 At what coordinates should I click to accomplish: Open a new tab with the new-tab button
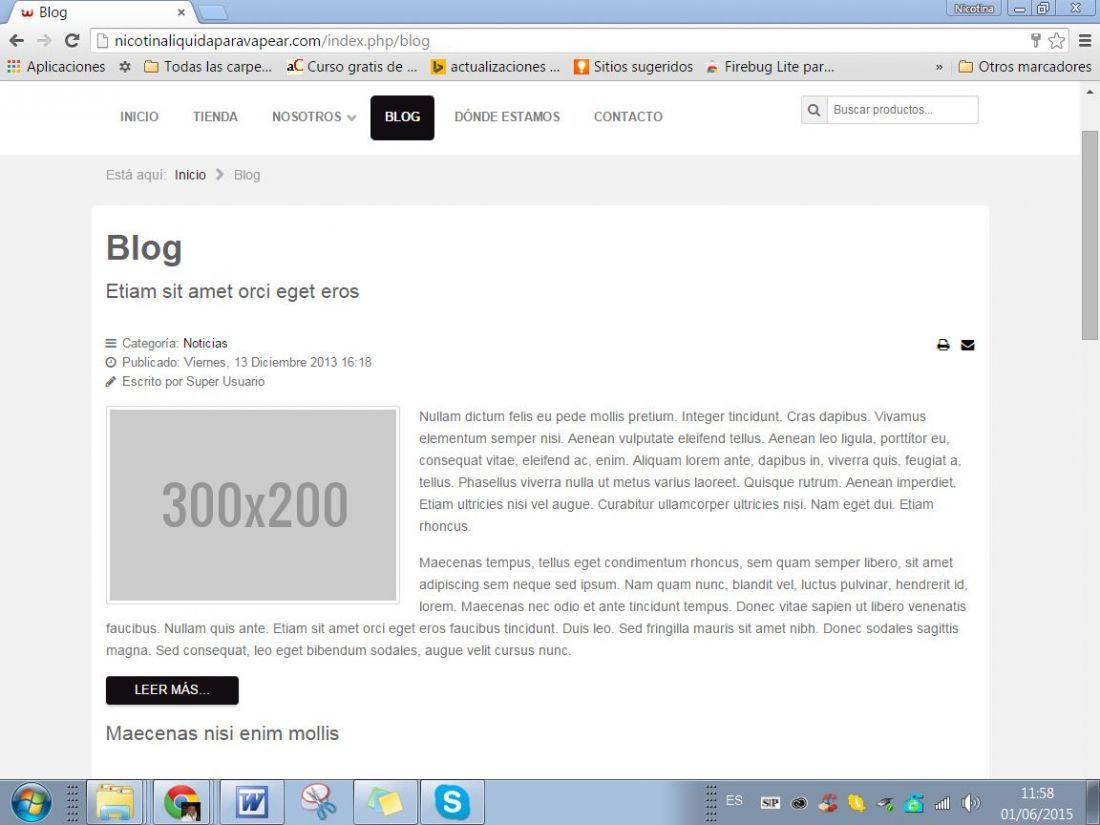tap(213, 13)
